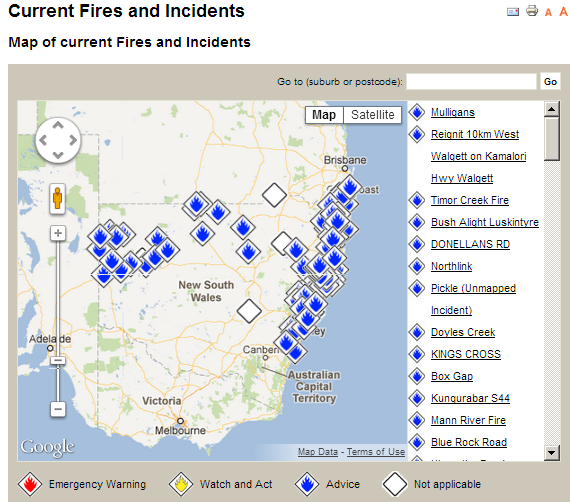Viewport: 570px width, 502px height.
Task: Switch to the Map view tab
Action: pyautogui.click(x=324, y=115)
